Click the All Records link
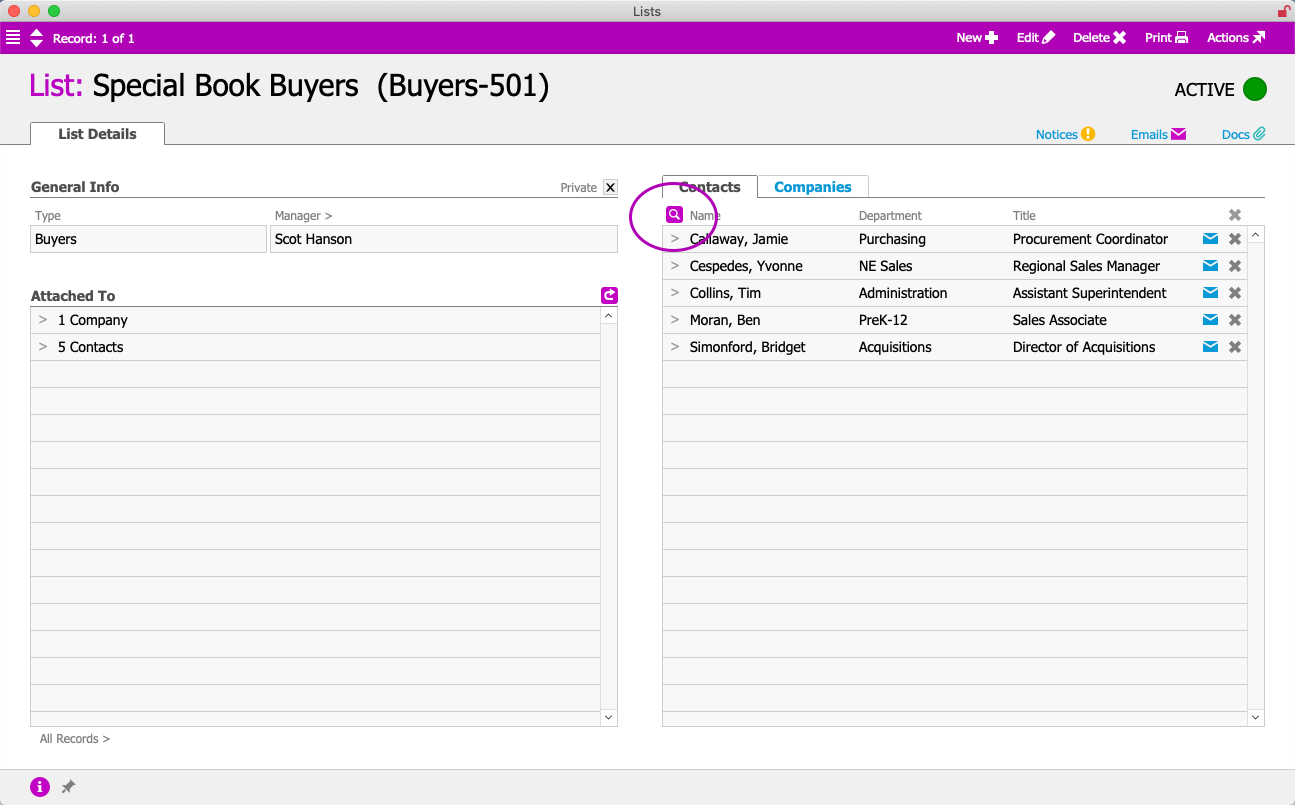This screenshot has height=805, width=1295. tap(75, 739)
